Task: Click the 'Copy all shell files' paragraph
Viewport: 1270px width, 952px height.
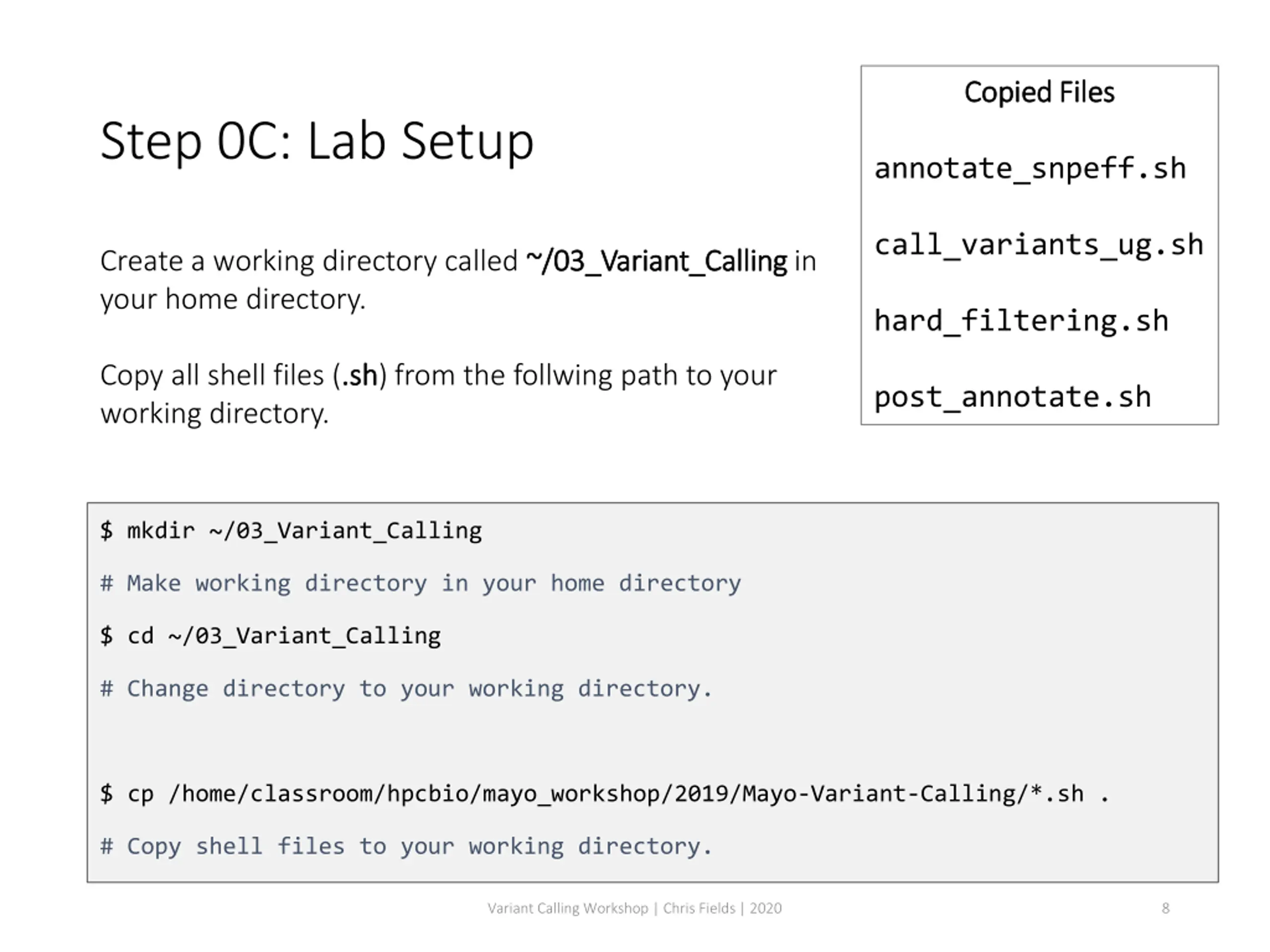Action: tap(438, 395)
